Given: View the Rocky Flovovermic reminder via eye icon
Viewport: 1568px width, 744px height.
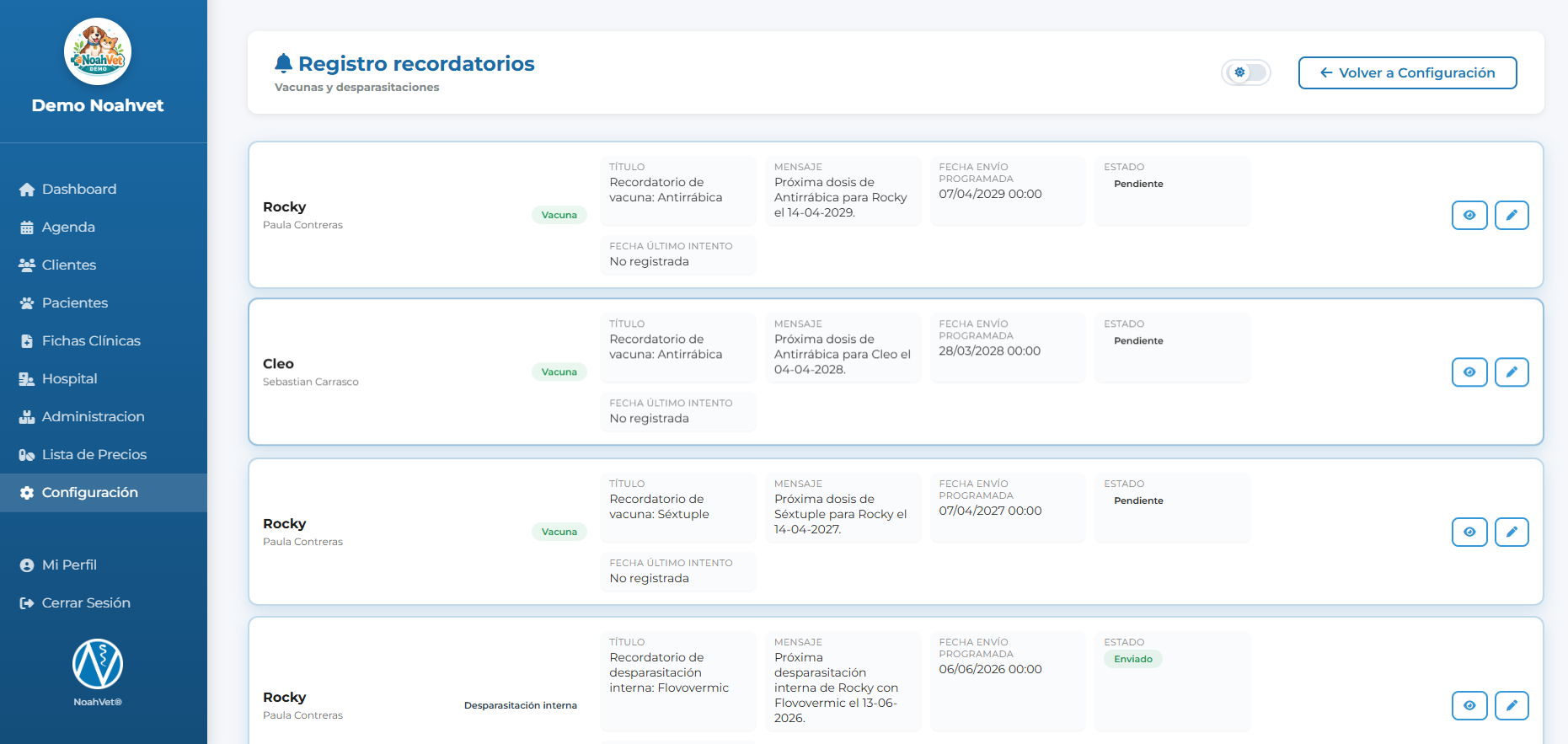Looking at the screenshot, I should tap(1469, 705).
